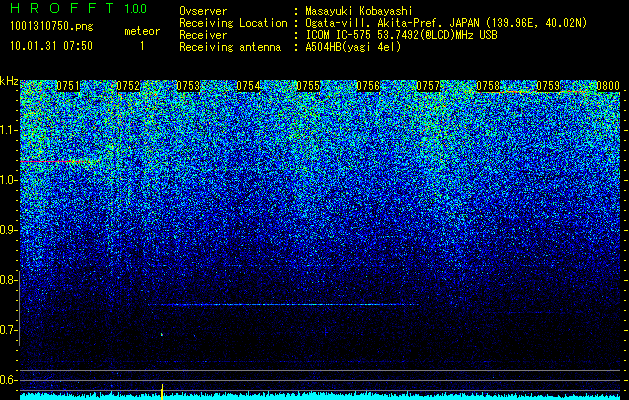The height and width of the screenshot is (400, 629).
Task: Click the HROFFT 1.0.0 title text
Action: pyautogui.click(x=78, y=8)
